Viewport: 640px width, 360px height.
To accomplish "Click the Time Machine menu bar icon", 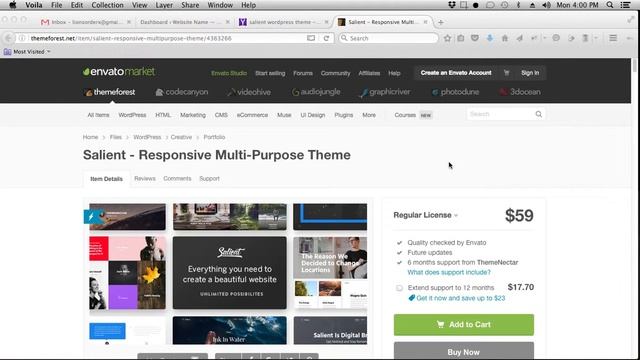I will pos(505,5).
